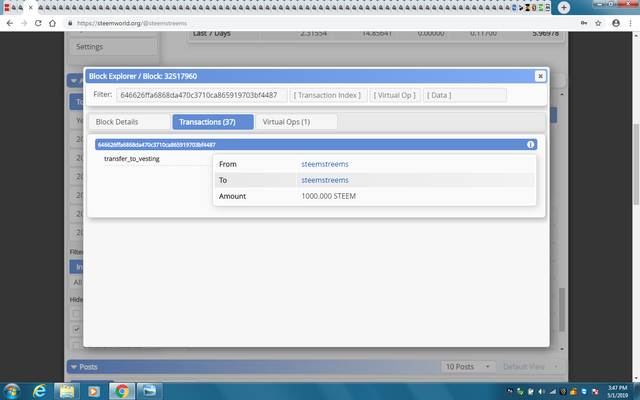Select the transaction hash header row
The image size is (640, 400).
(316, 144)
